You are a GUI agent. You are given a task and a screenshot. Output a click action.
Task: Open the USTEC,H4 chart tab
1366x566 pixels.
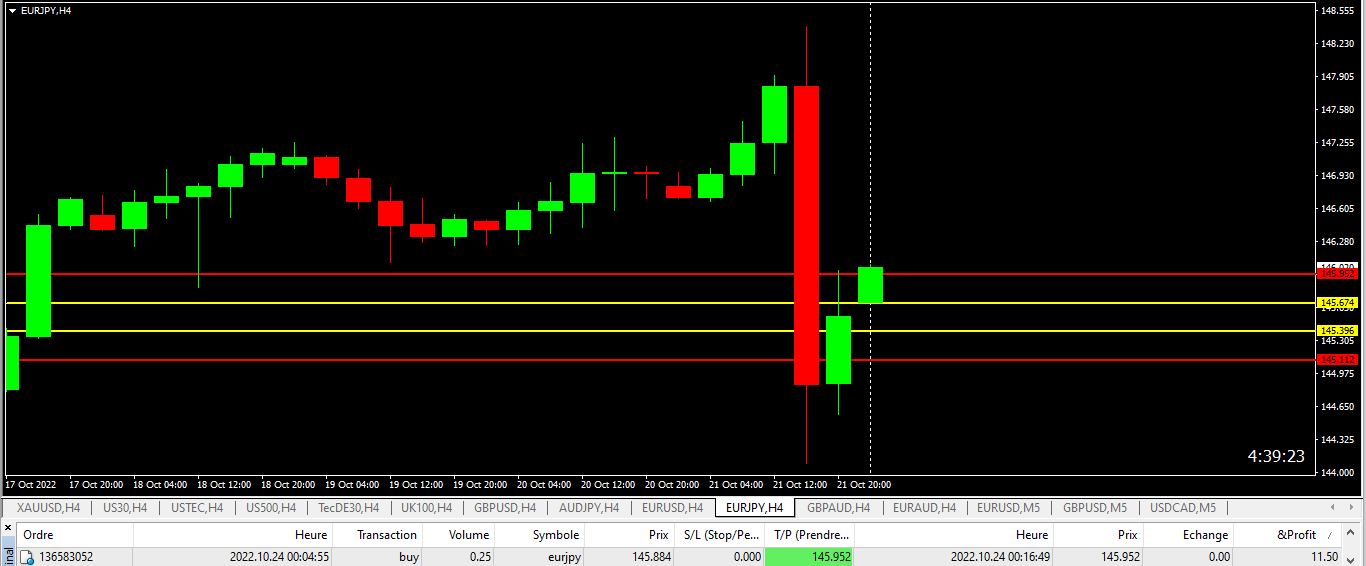click(x=197, y=507)
